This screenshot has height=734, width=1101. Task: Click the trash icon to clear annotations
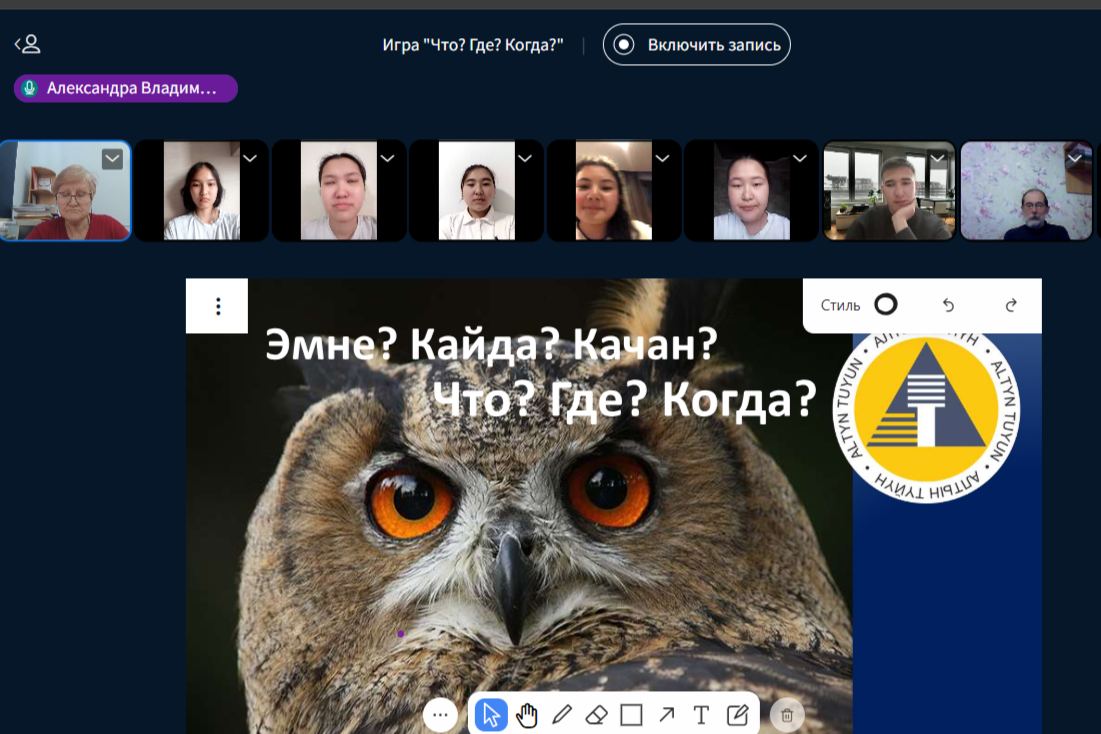tap(786, 715)
